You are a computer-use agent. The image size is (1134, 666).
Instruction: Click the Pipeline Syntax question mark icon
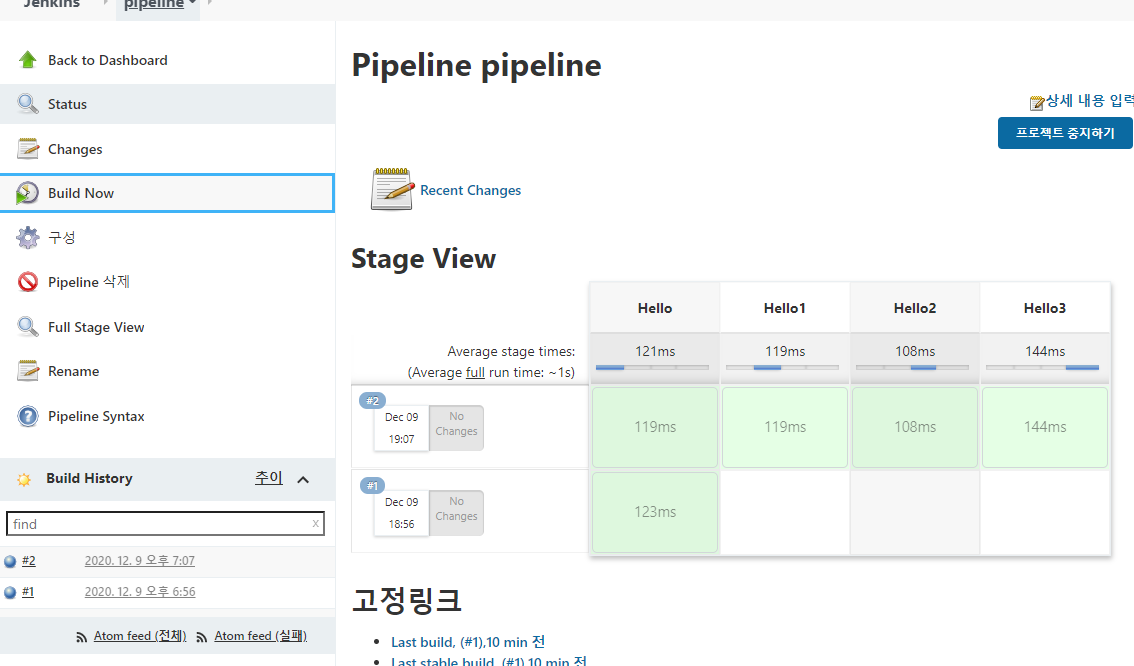point(27,416)
